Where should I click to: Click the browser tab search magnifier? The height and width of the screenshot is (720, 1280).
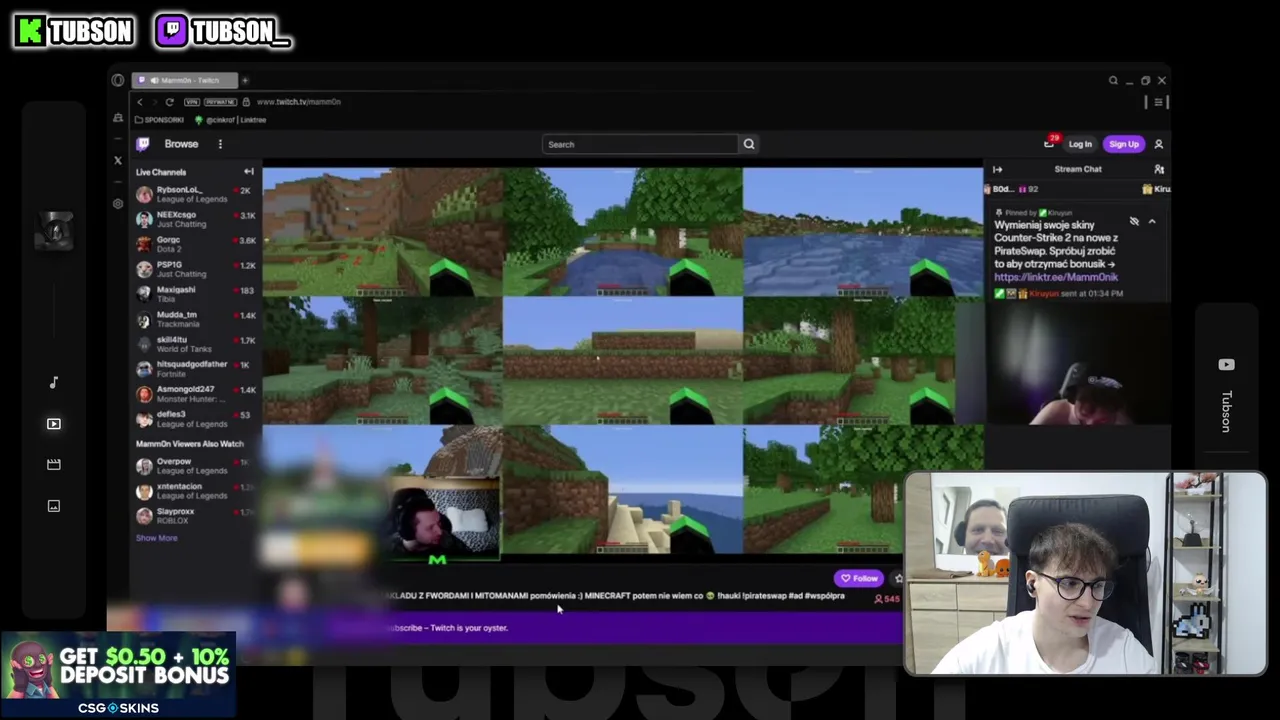coord(1113,80)
